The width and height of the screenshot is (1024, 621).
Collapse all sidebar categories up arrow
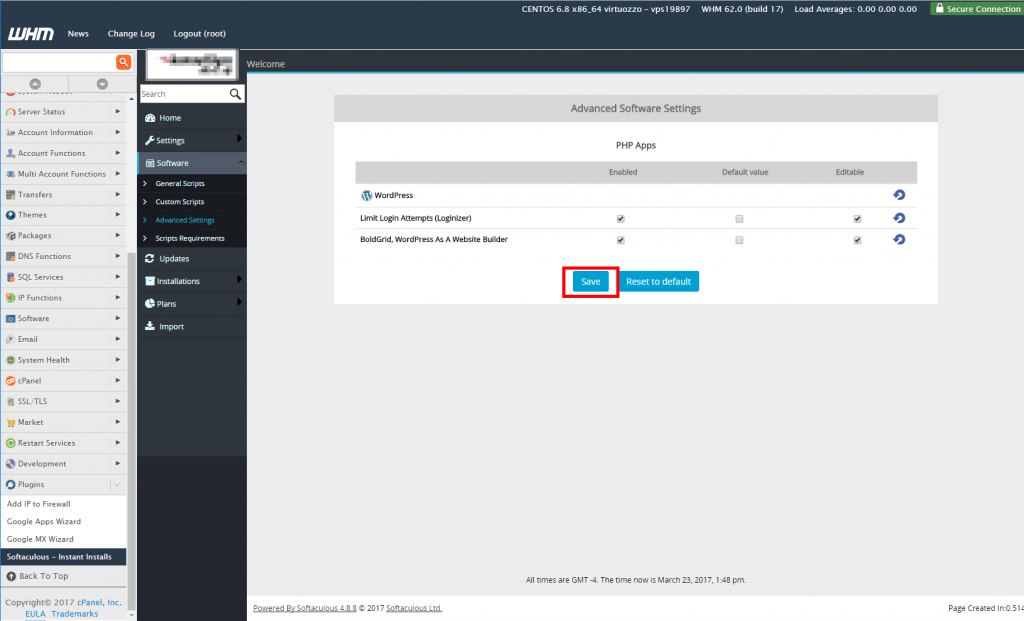[35, 84]
